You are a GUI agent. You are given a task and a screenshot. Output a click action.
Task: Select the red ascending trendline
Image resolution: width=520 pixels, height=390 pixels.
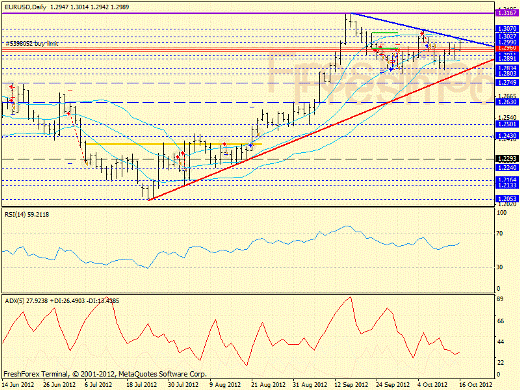320,130
